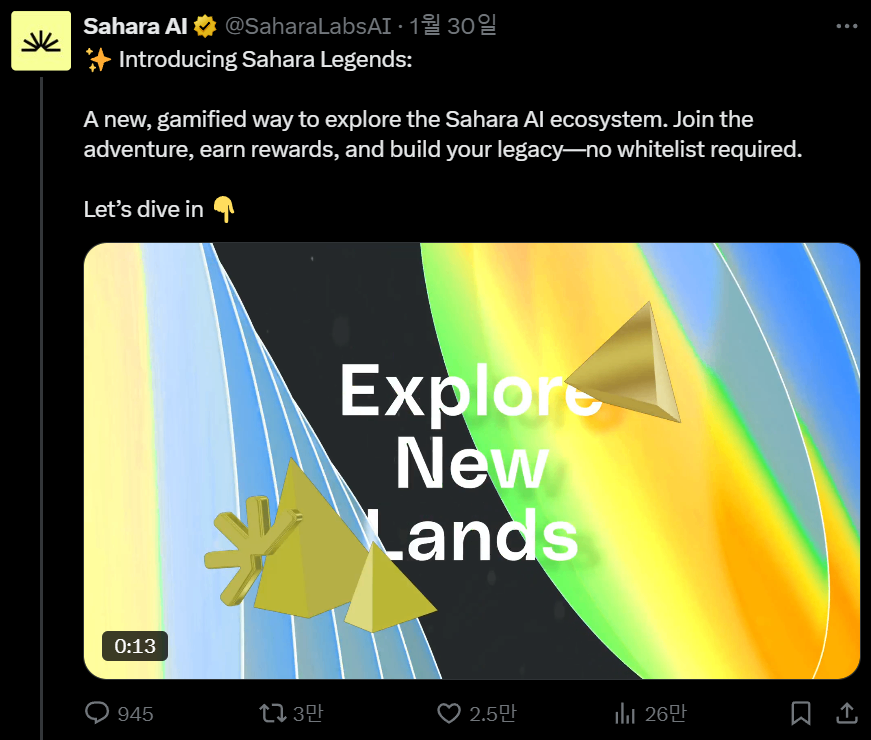
Task: Like the post with heart icon
Action: [449, 713]
